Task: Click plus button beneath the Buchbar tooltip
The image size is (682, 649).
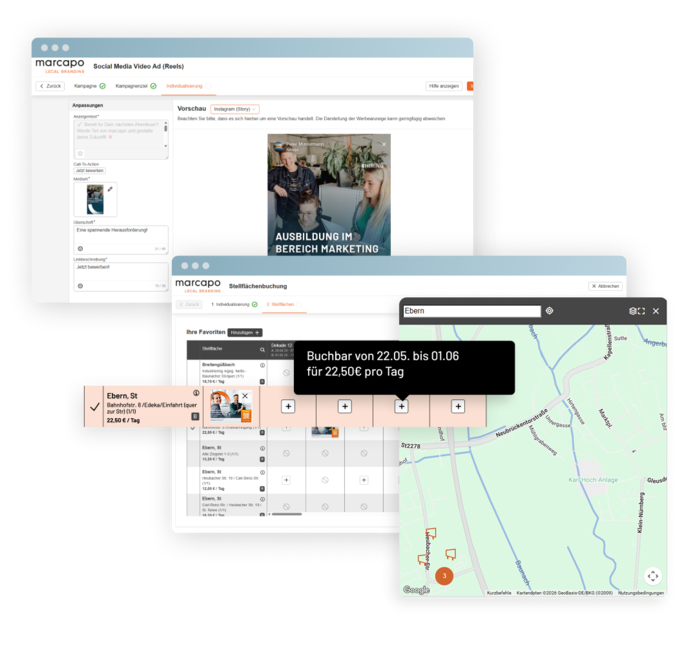Action: pyautogui.click(x=401, y=406)
